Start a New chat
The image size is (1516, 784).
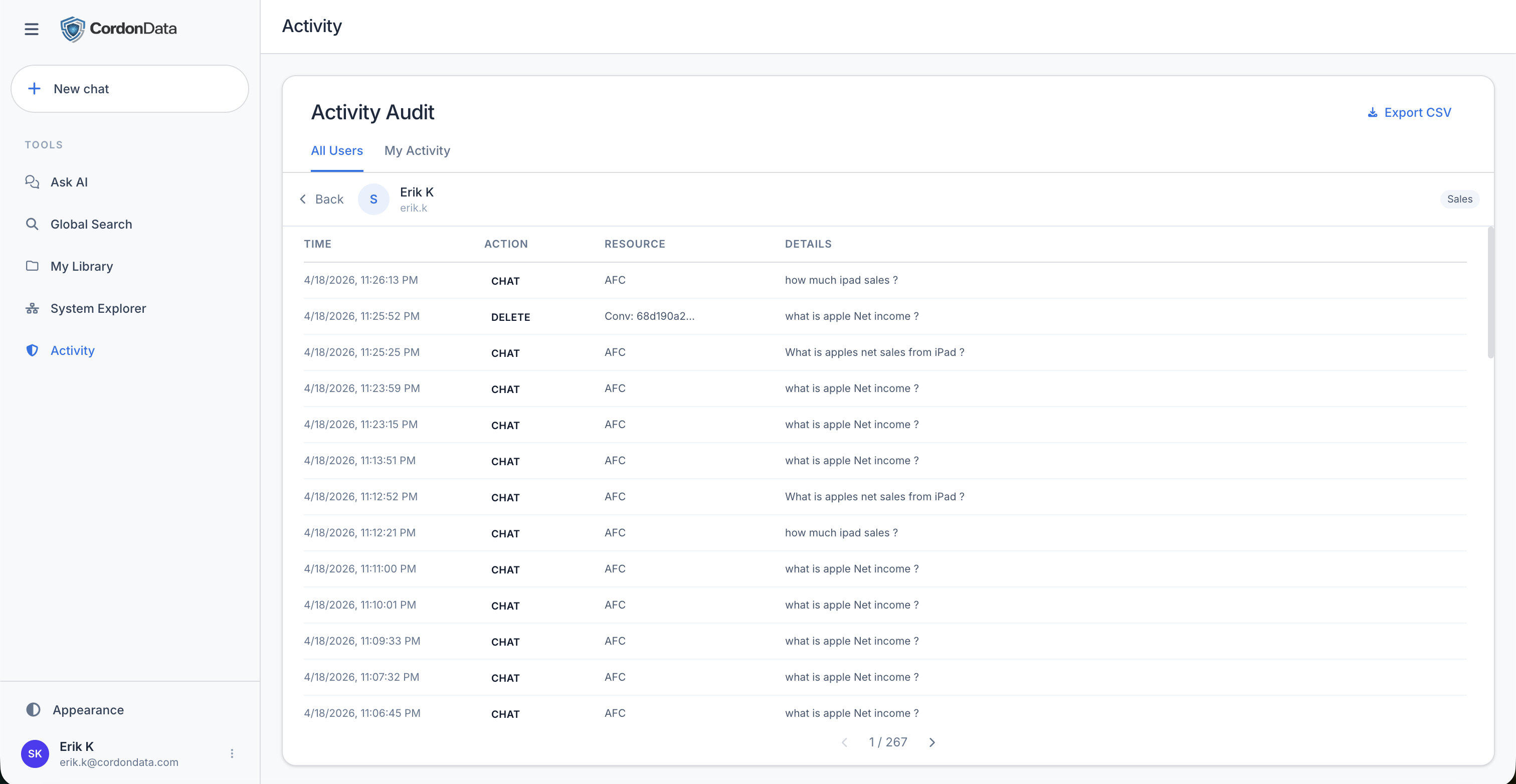pos(129,89)
